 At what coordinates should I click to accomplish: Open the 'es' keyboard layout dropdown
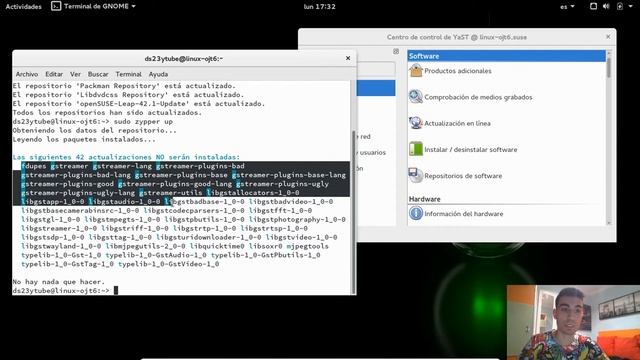[567, 6]
